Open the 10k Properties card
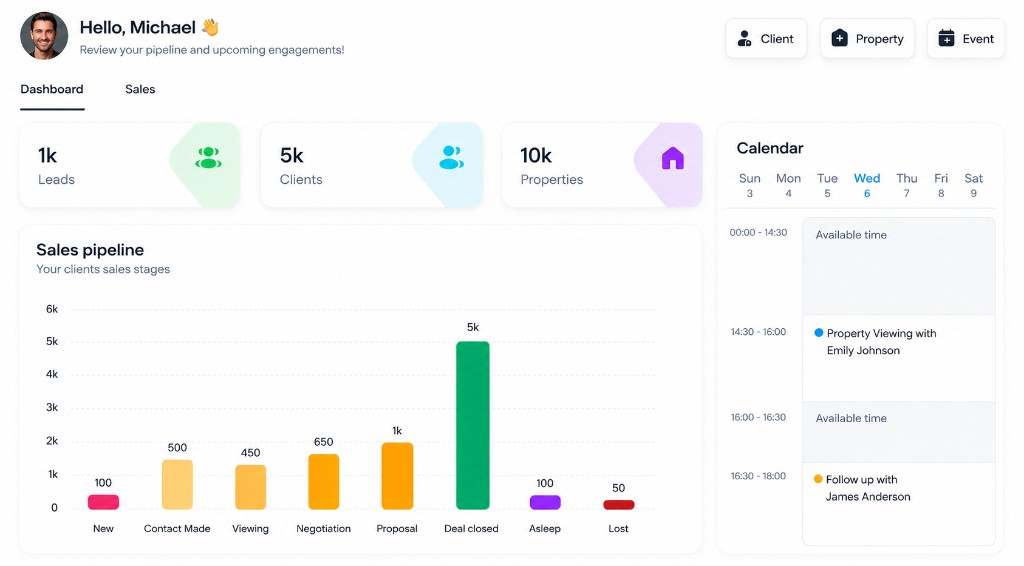The image size is (1024, 566). click(602, 165)
